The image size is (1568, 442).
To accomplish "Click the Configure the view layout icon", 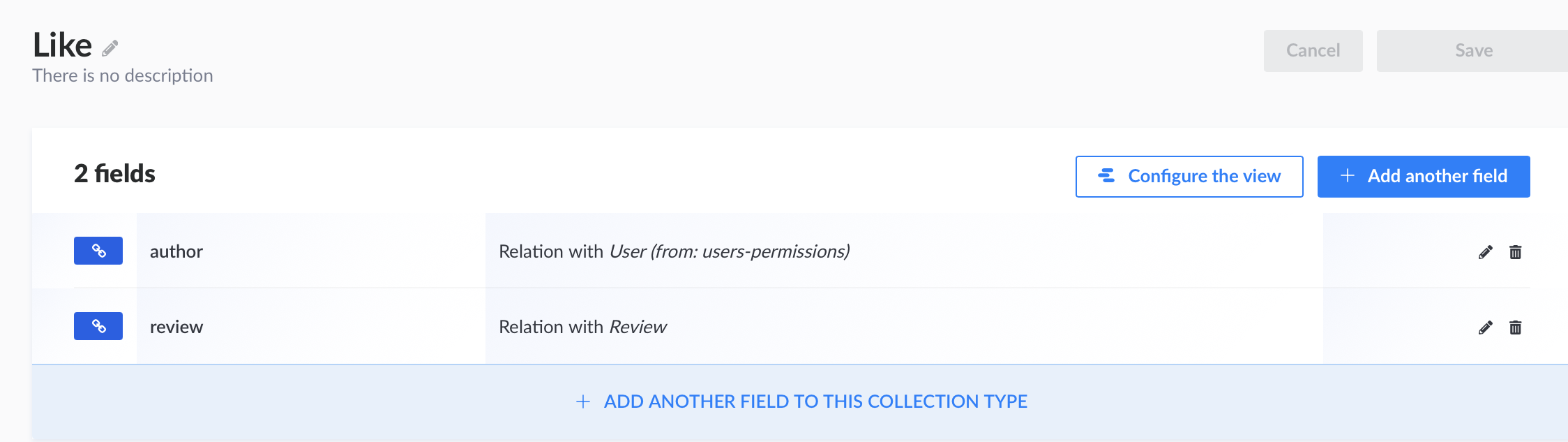I will tap(1106, 176).
